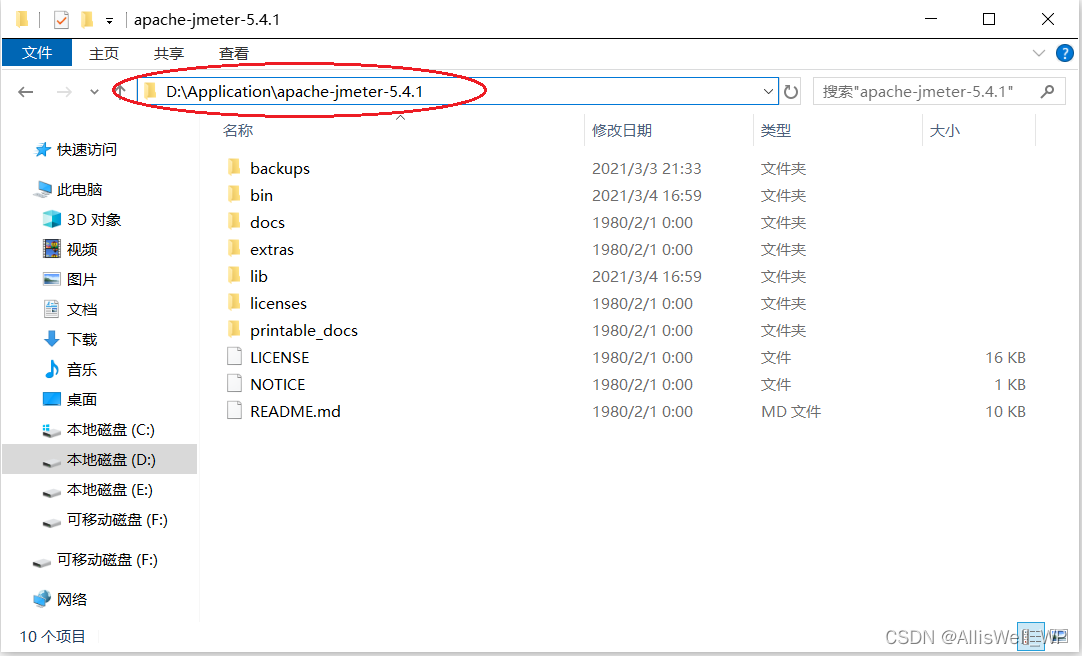Open the backups folder icon
The image size is (1082, 656).
coord(235,168)
